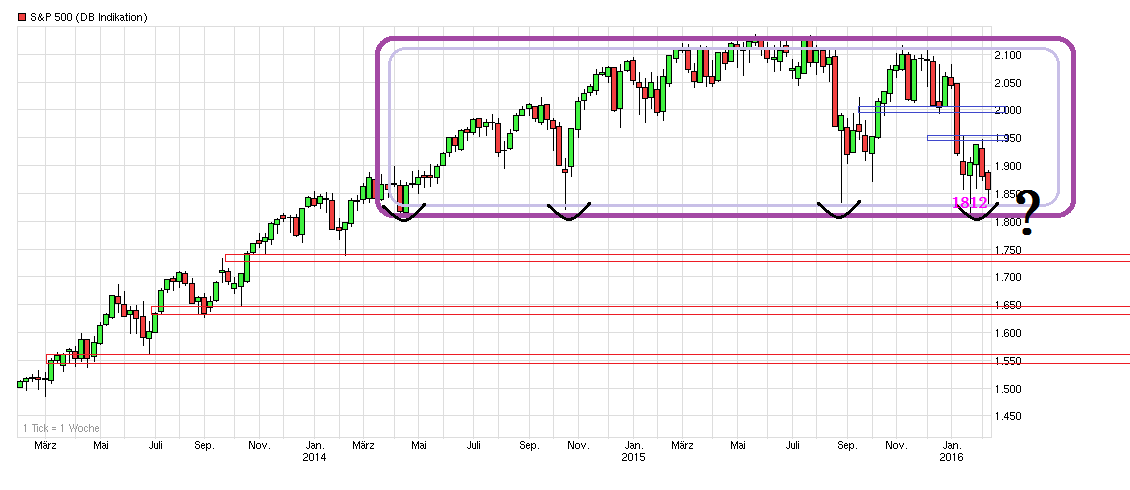Click the 1.500 price axis label
This screenshot has width=1130, height=490.
[x=1010, y=389]
